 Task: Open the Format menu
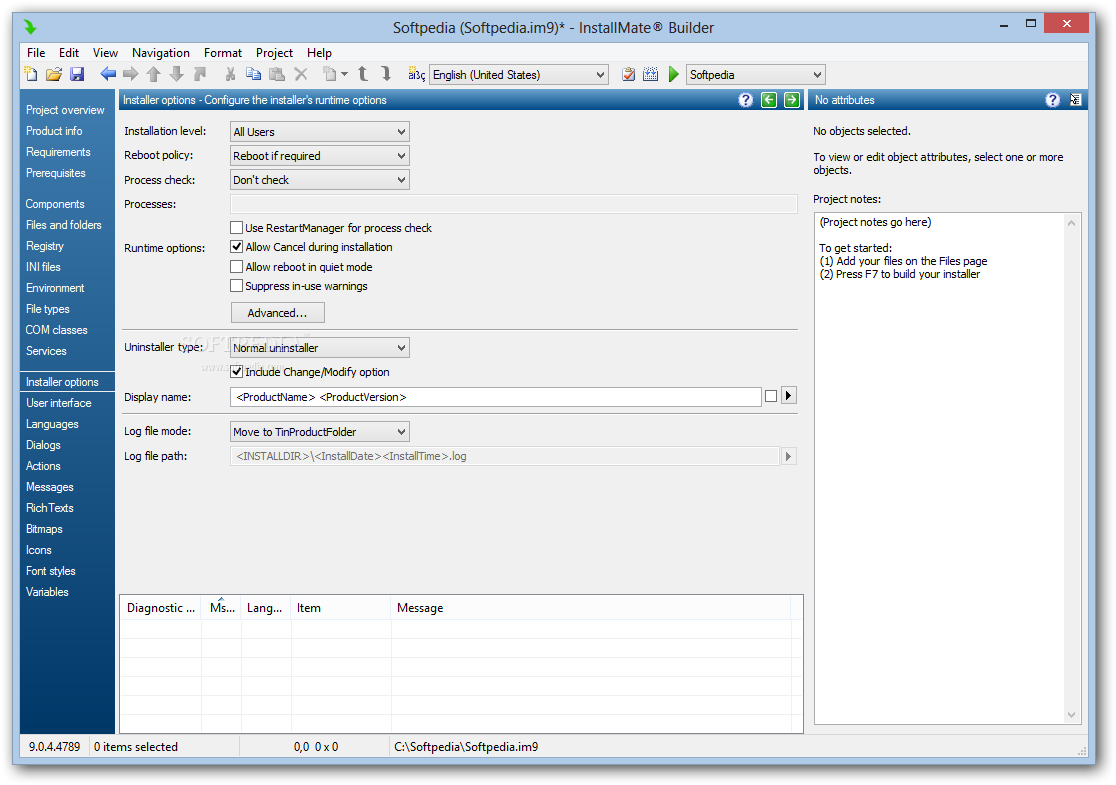tap(223, 53)
